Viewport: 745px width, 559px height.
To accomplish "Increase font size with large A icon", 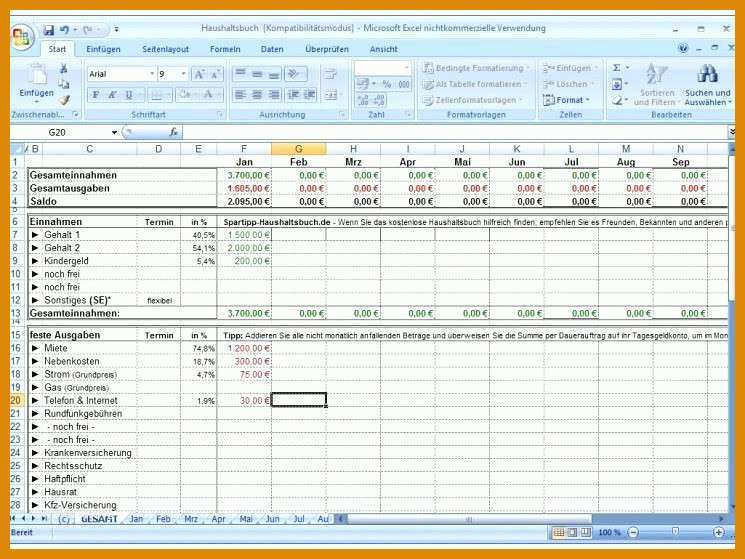I will tap(199, 74).
